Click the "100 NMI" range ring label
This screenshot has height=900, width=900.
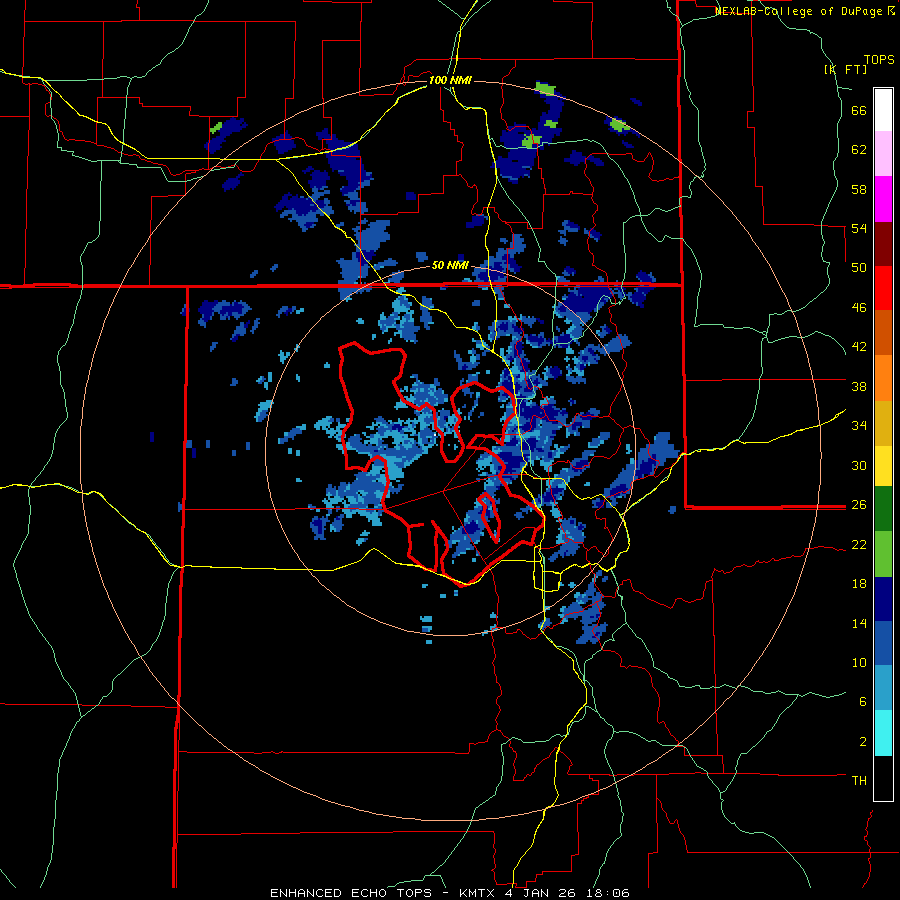[450, 80]
